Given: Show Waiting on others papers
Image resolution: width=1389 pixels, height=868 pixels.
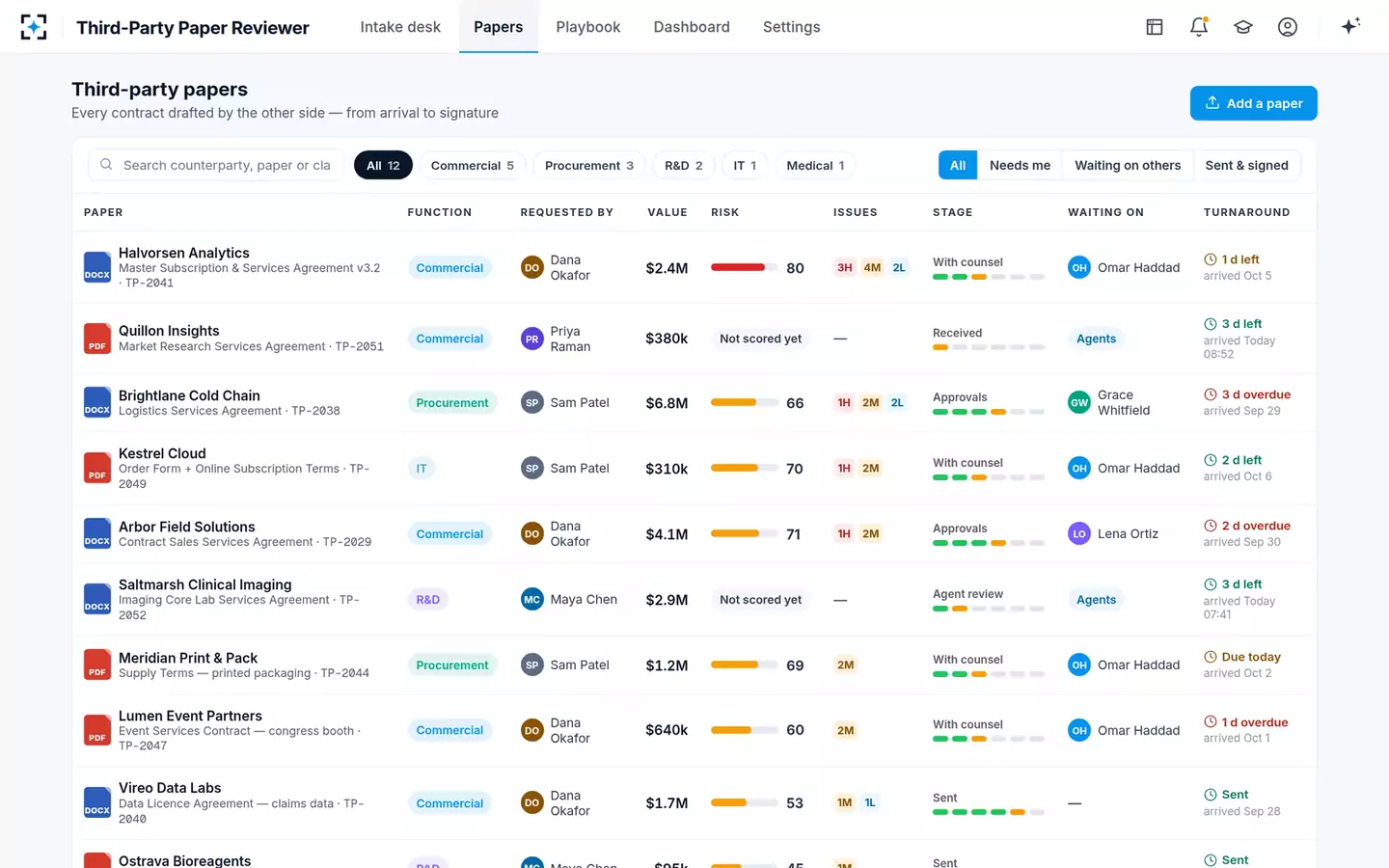Looking at the screenshot, I should [1128, 165].
